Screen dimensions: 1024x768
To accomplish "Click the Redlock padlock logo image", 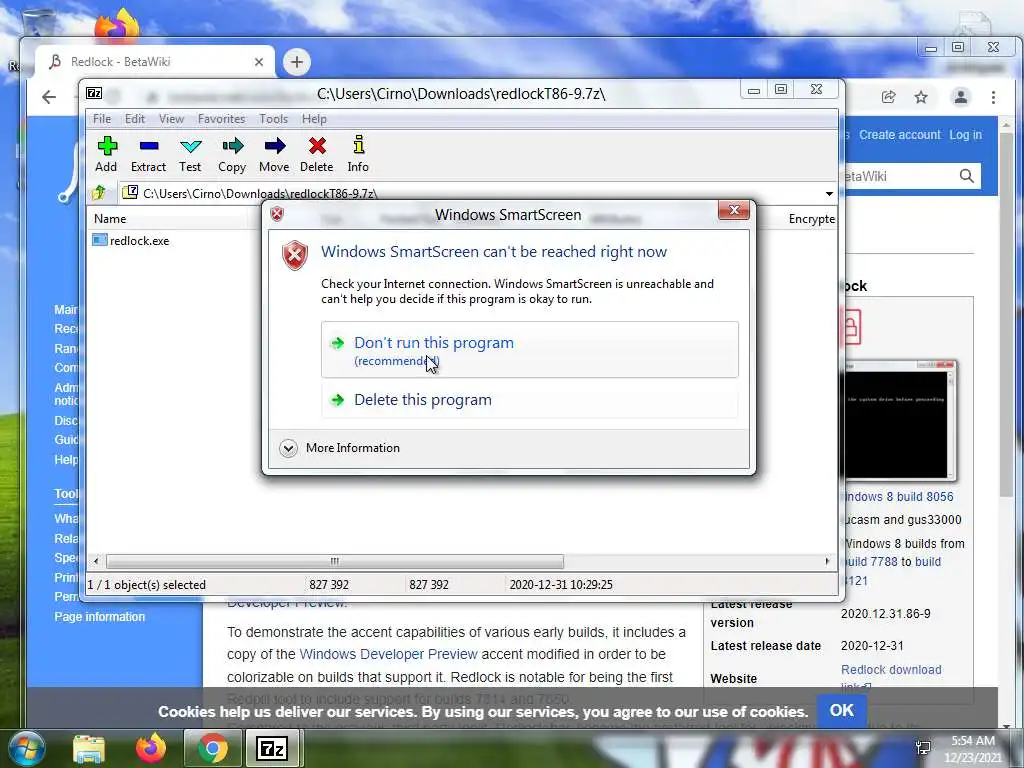I will [851, 327].
